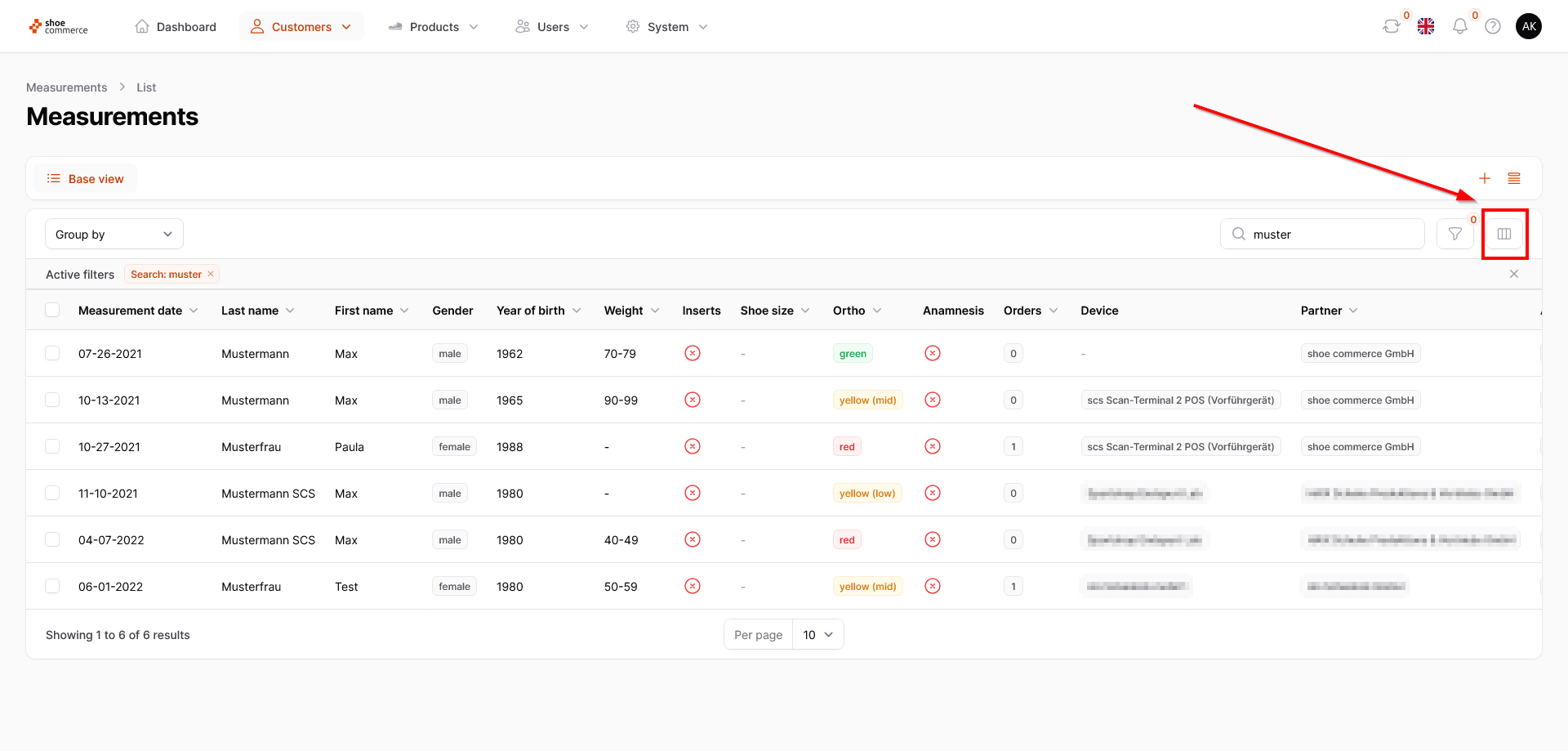Open the list view manager icon

[x=1514, y=178]
